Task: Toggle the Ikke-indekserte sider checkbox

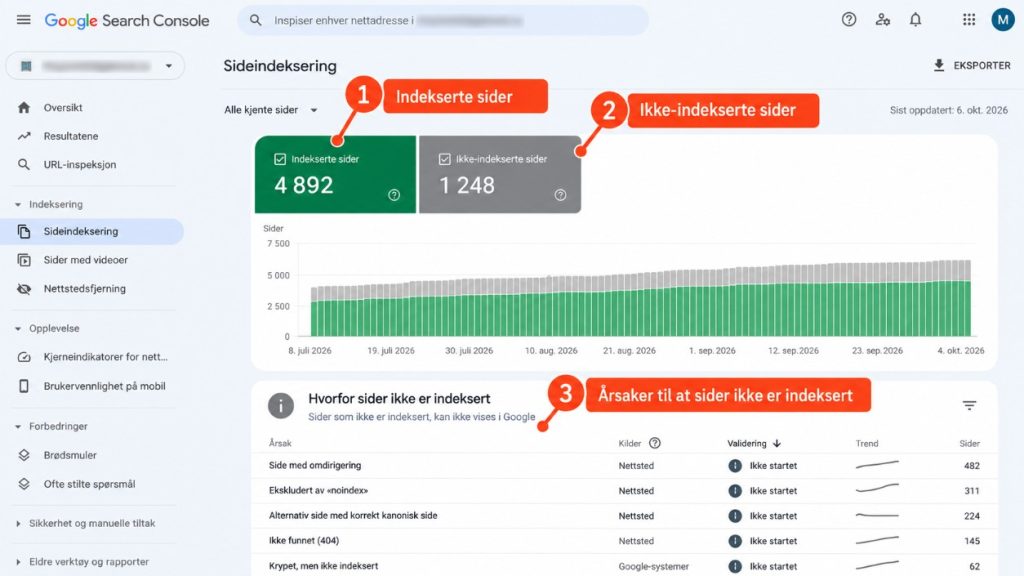Action: 445,159
